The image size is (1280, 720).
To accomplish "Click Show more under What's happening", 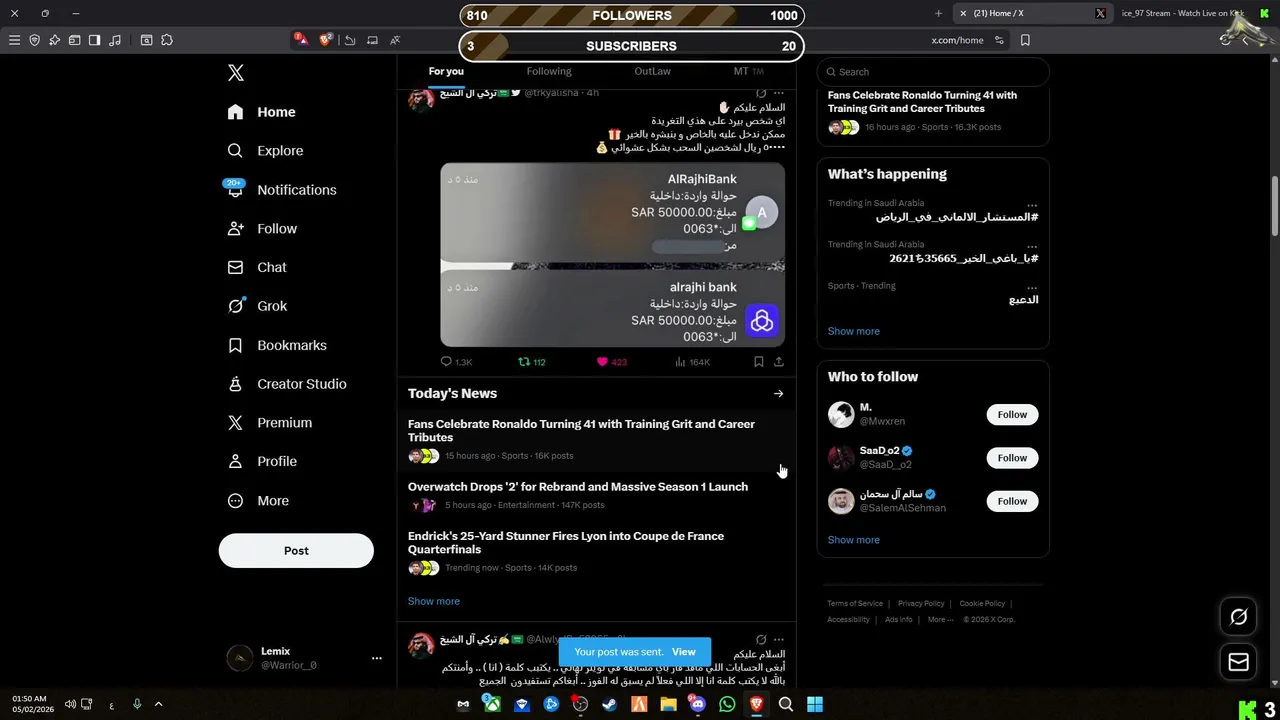I will tap(854, 331).
